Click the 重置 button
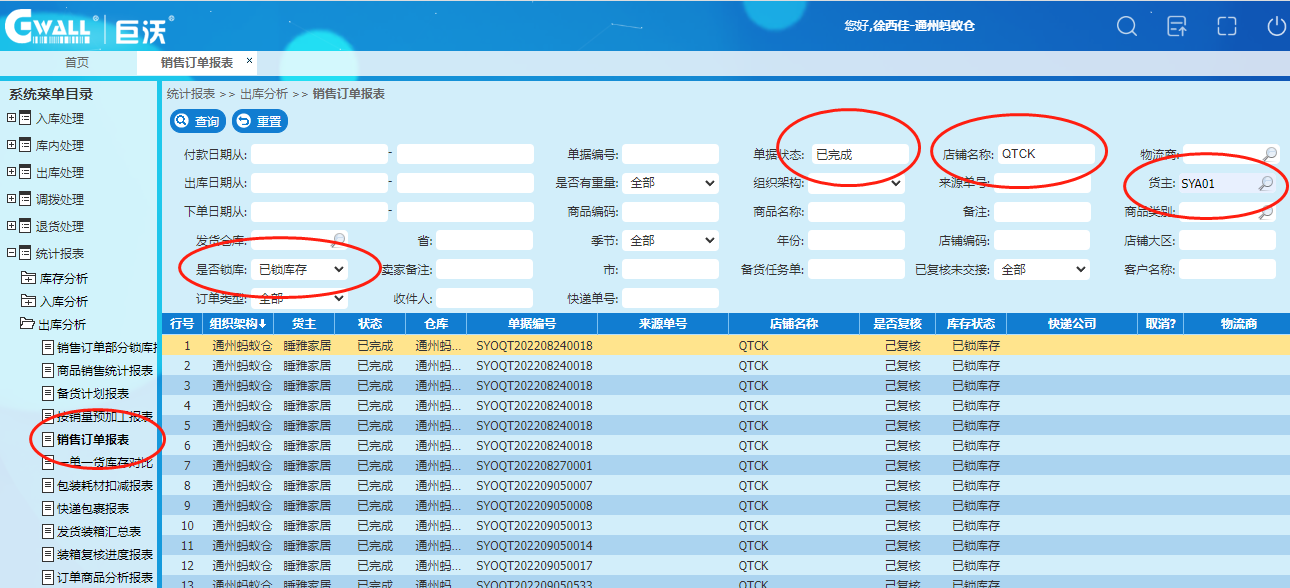 [x=259, y=121]
